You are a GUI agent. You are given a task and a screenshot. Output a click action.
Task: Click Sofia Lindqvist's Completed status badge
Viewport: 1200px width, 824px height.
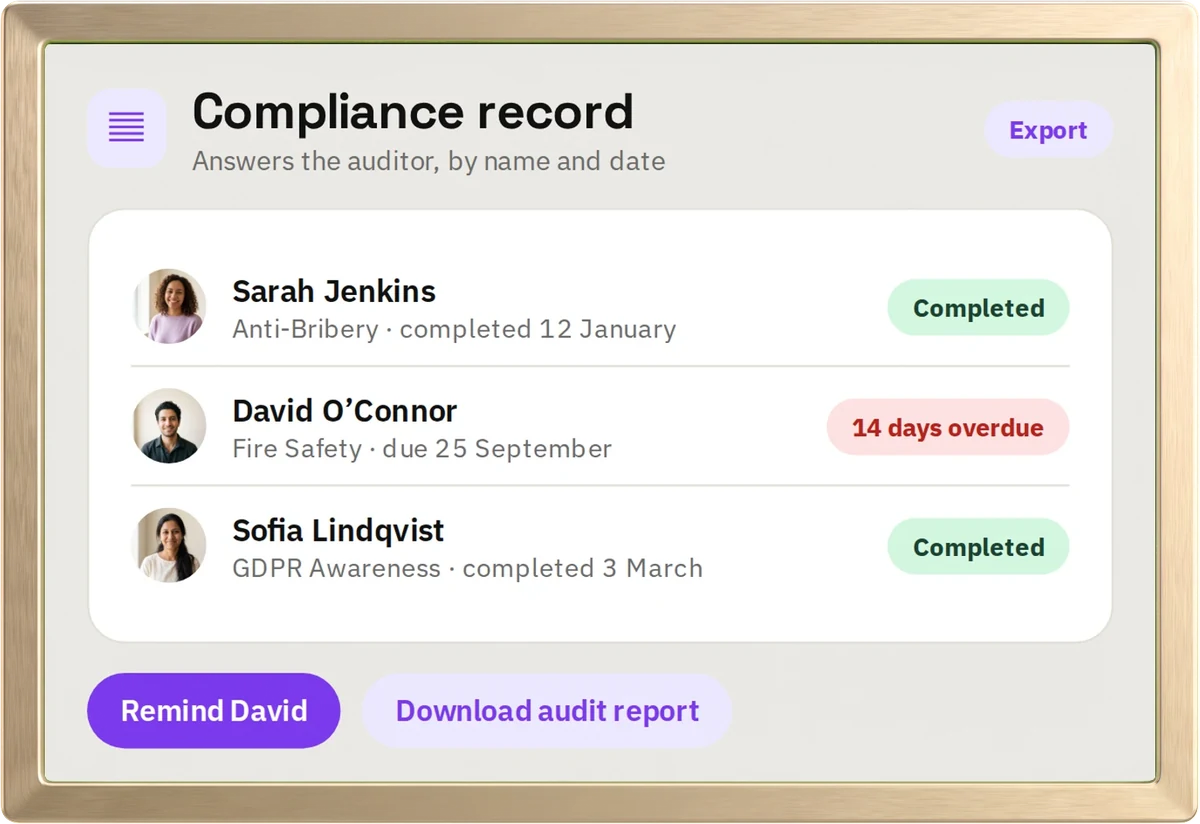(x=978, y=547)
